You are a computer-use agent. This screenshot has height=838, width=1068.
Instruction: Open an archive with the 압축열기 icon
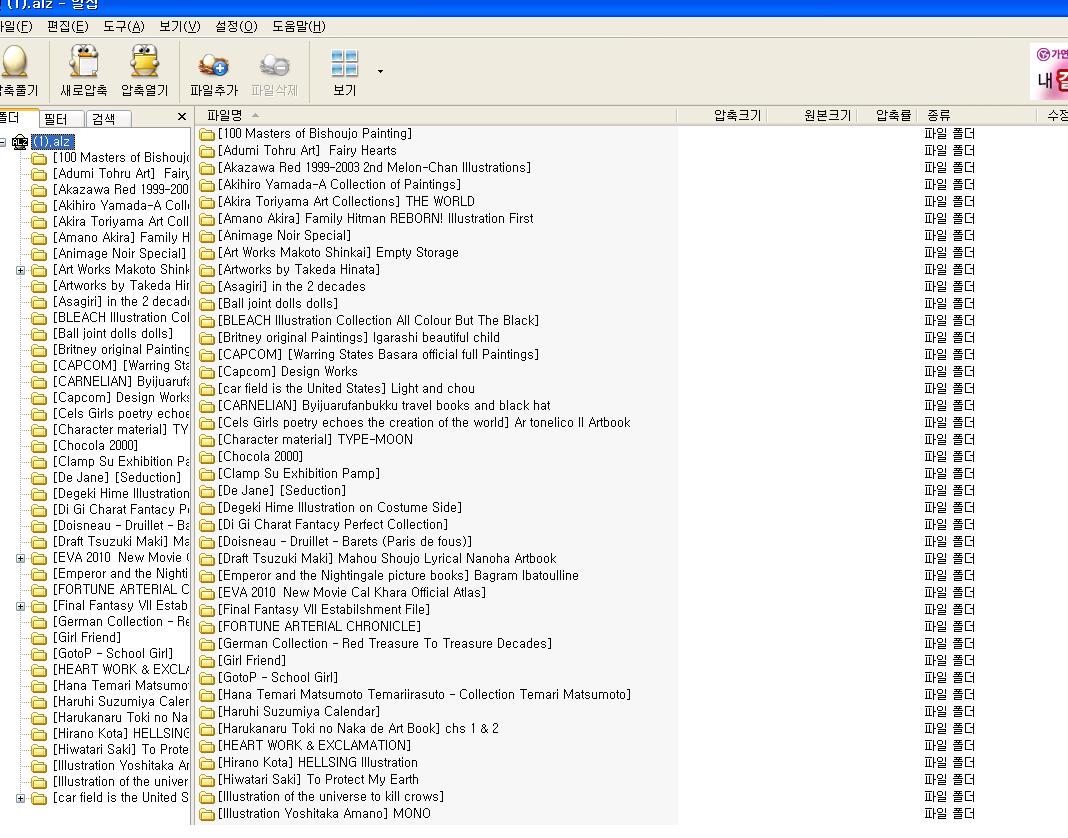[x=145, y=64]
